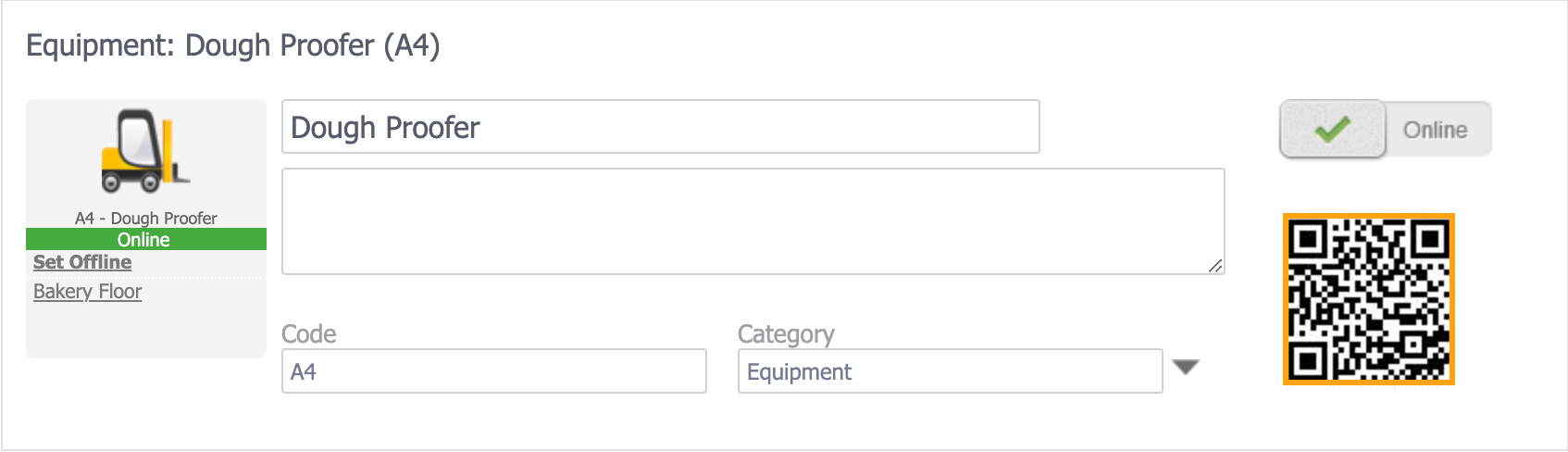
Task: Click the textarea resize grip corner
Action: 1215,266
